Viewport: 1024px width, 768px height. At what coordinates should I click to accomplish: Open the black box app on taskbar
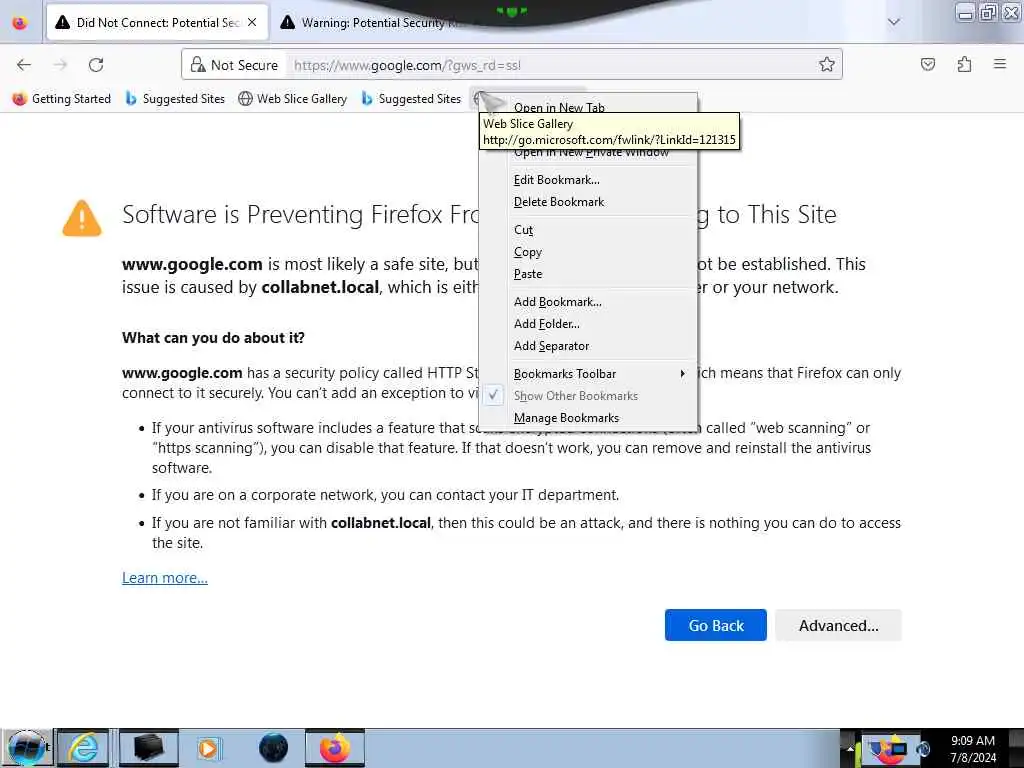pyautogui.click(x=148, y=748)
